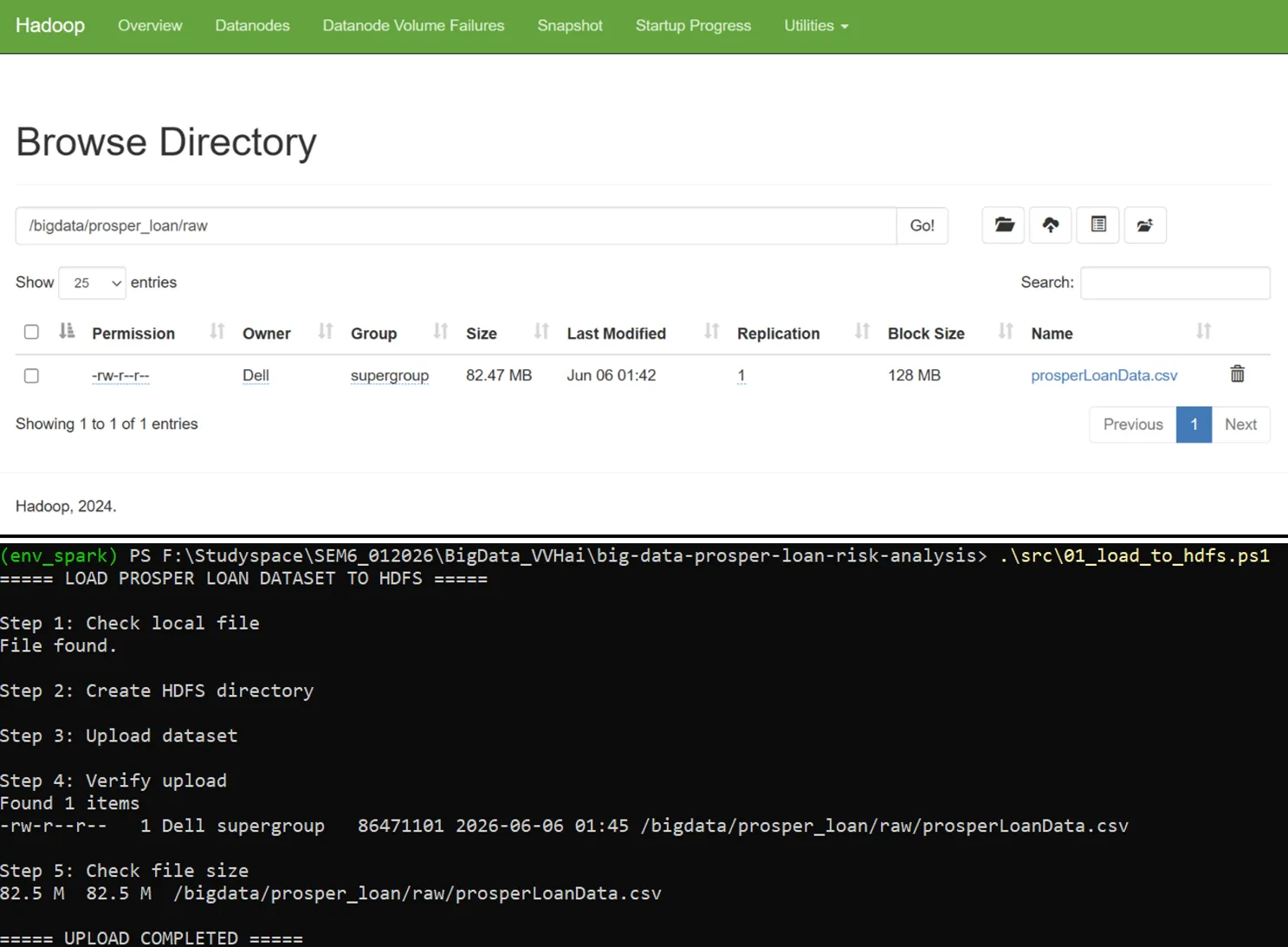This screenshot has height=947, width=1288.
Task: Click the 82.47 MB size cell
Action: 499,375
